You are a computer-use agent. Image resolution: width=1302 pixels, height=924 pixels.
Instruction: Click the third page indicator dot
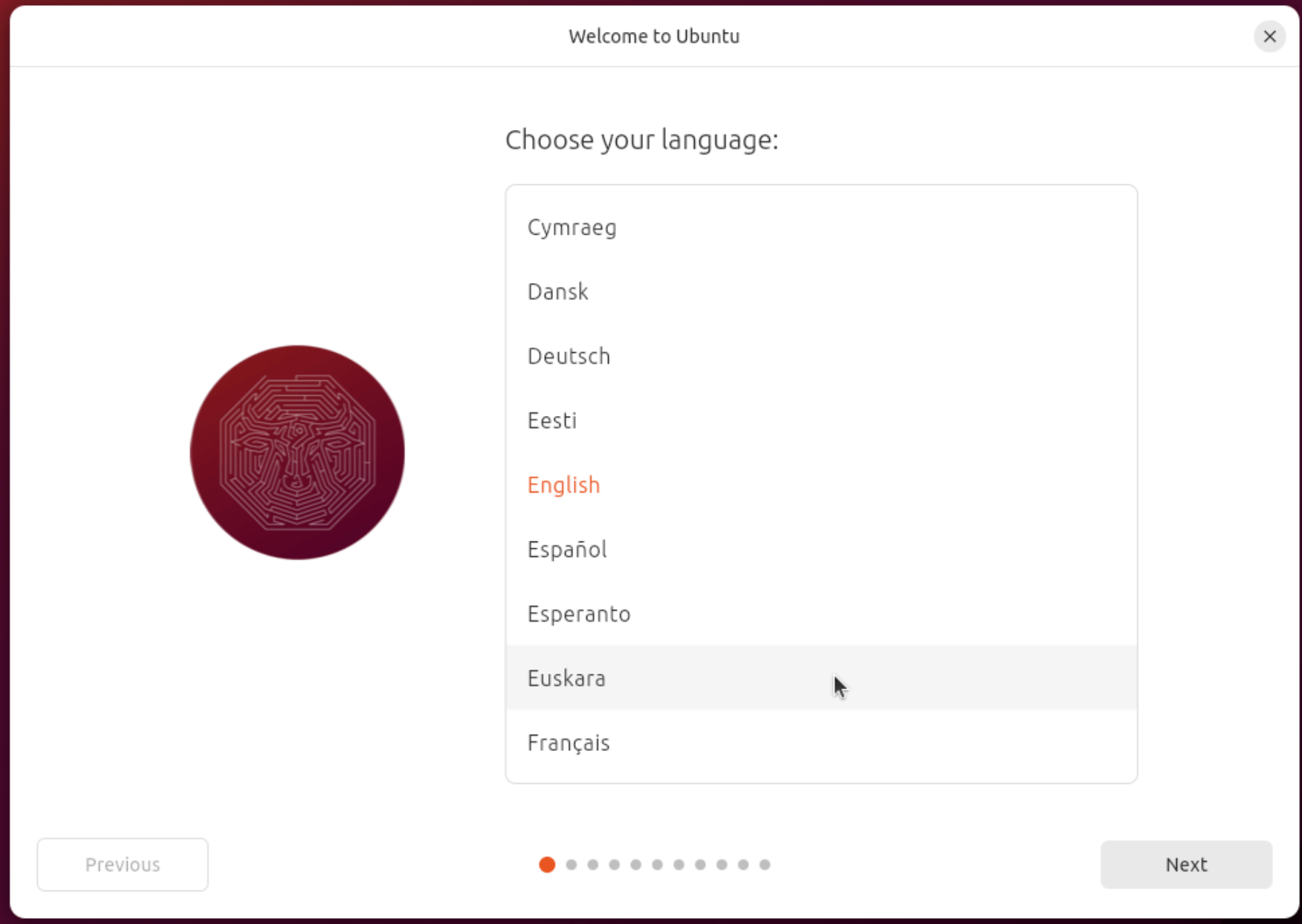click(x=593, y=865)
